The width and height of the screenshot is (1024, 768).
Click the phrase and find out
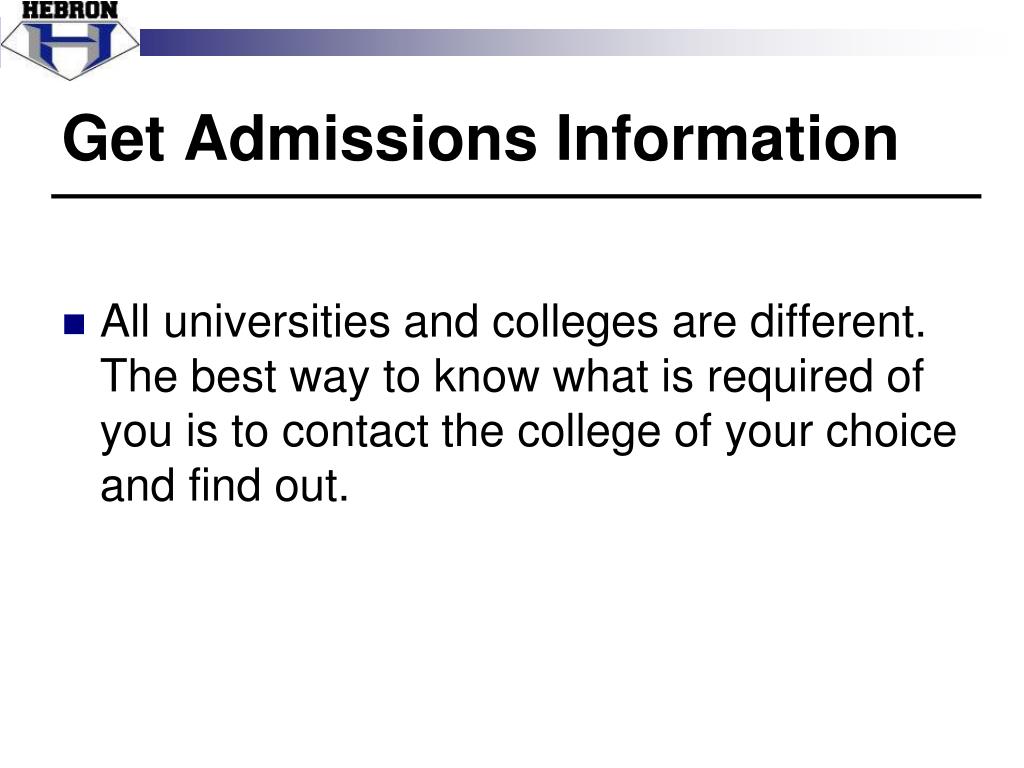[x=224, y=486]
